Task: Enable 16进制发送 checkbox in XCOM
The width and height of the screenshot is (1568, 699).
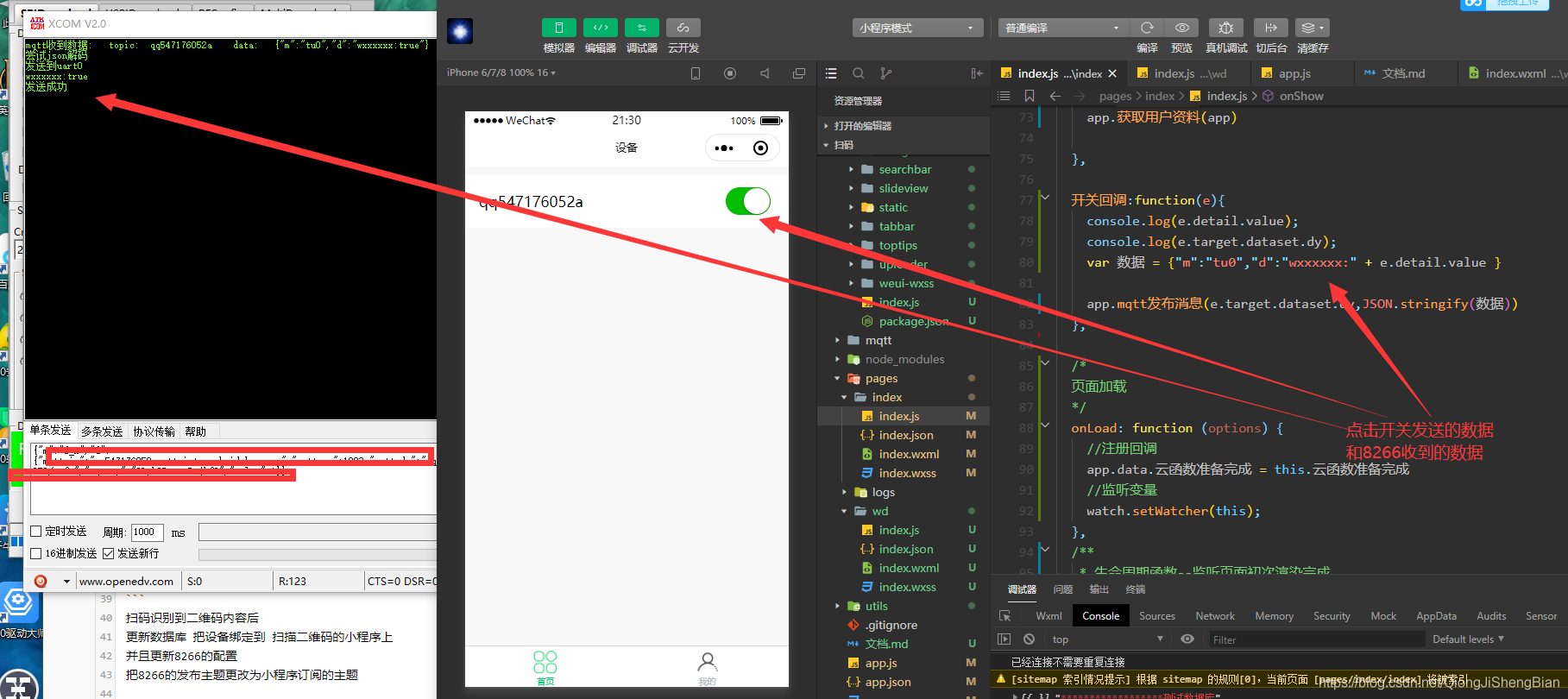Action: [36, 553]
